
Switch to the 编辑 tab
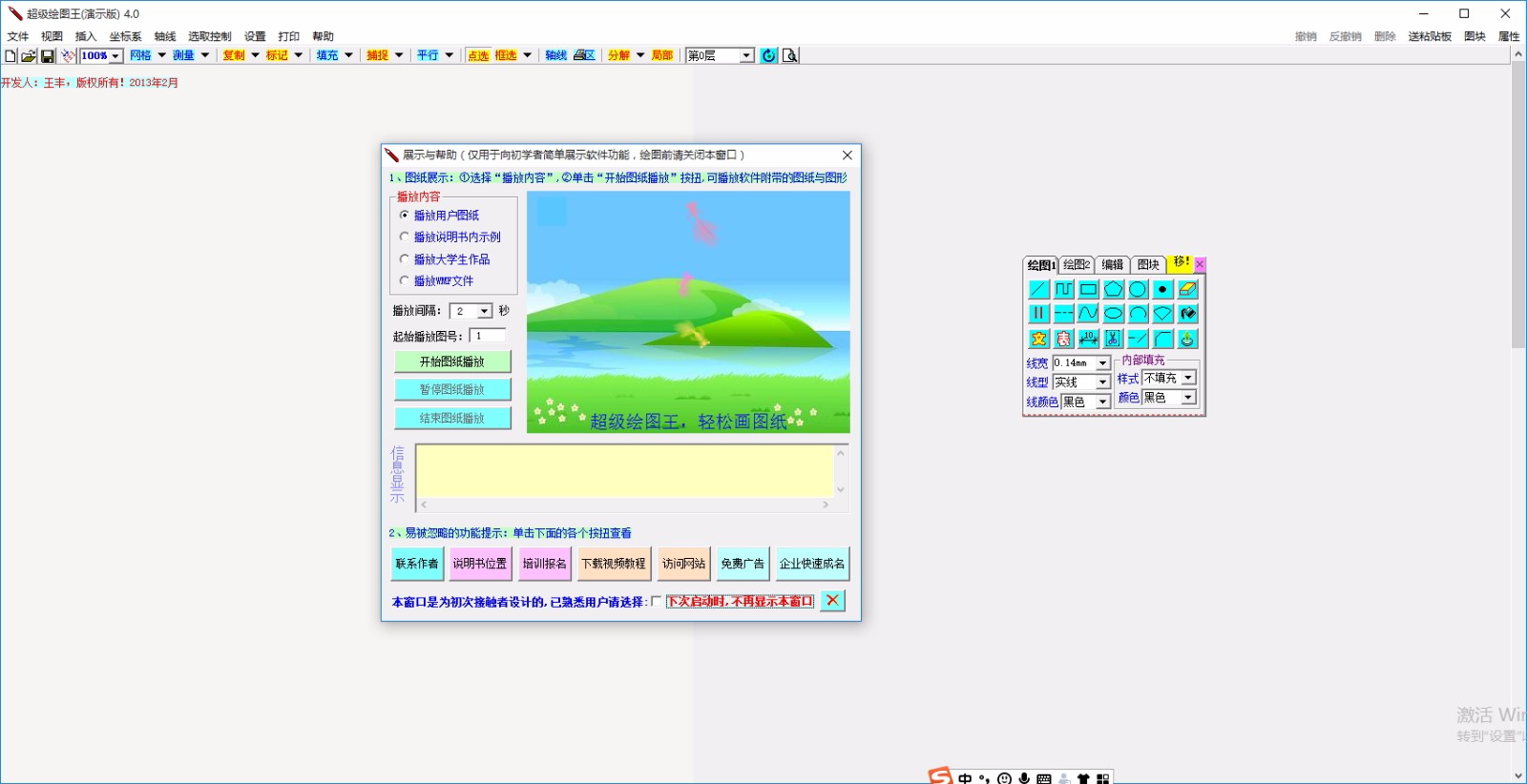click(1112, 265)
